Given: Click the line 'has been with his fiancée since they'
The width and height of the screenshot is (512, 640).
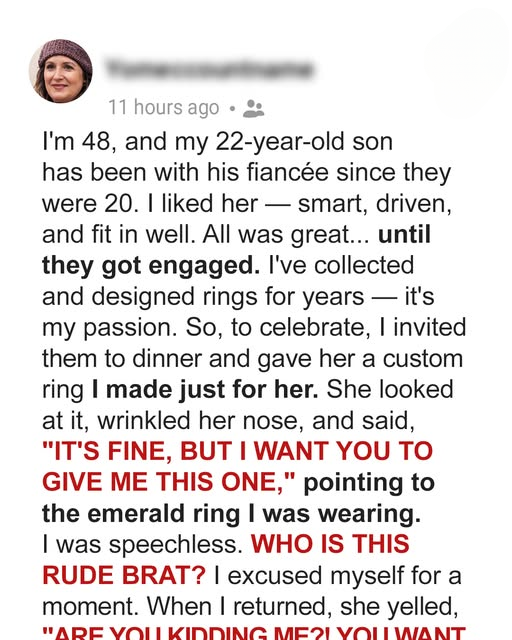Looking at the screenshot, I should click(x=247, y=173).
